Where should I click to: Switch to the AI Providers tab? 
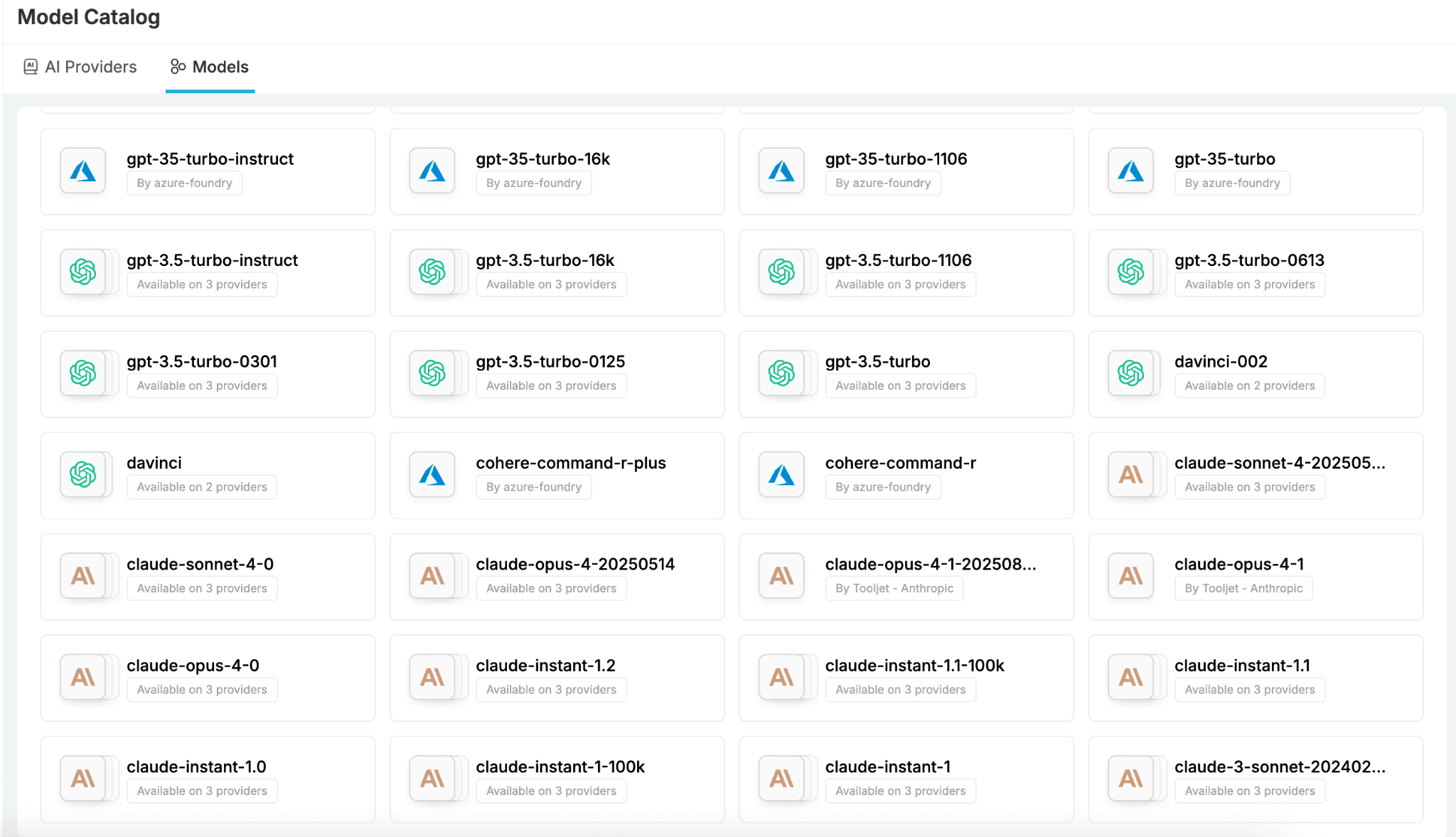(90, 67)
